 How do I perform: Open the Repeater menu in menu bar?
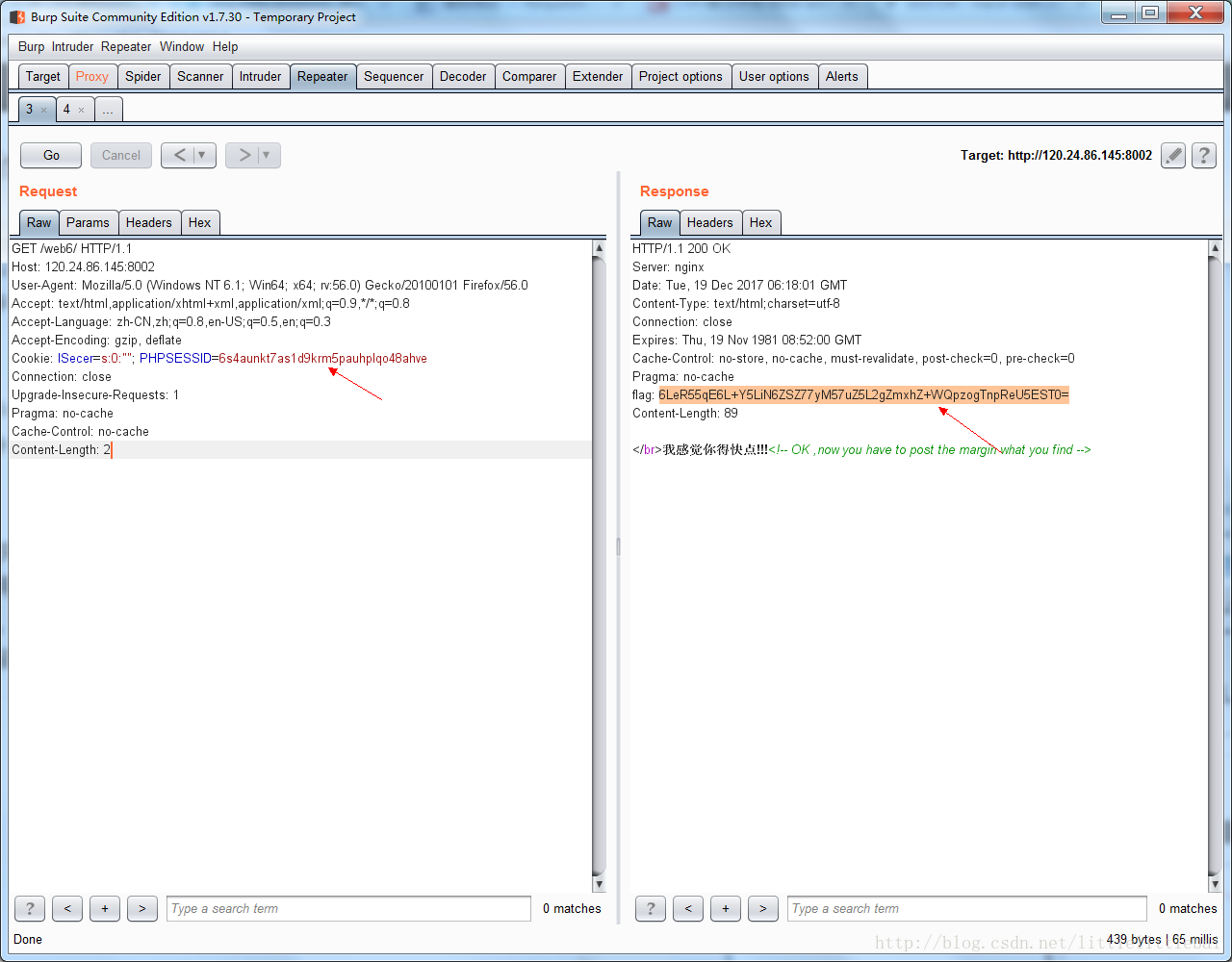click(126, 46)
